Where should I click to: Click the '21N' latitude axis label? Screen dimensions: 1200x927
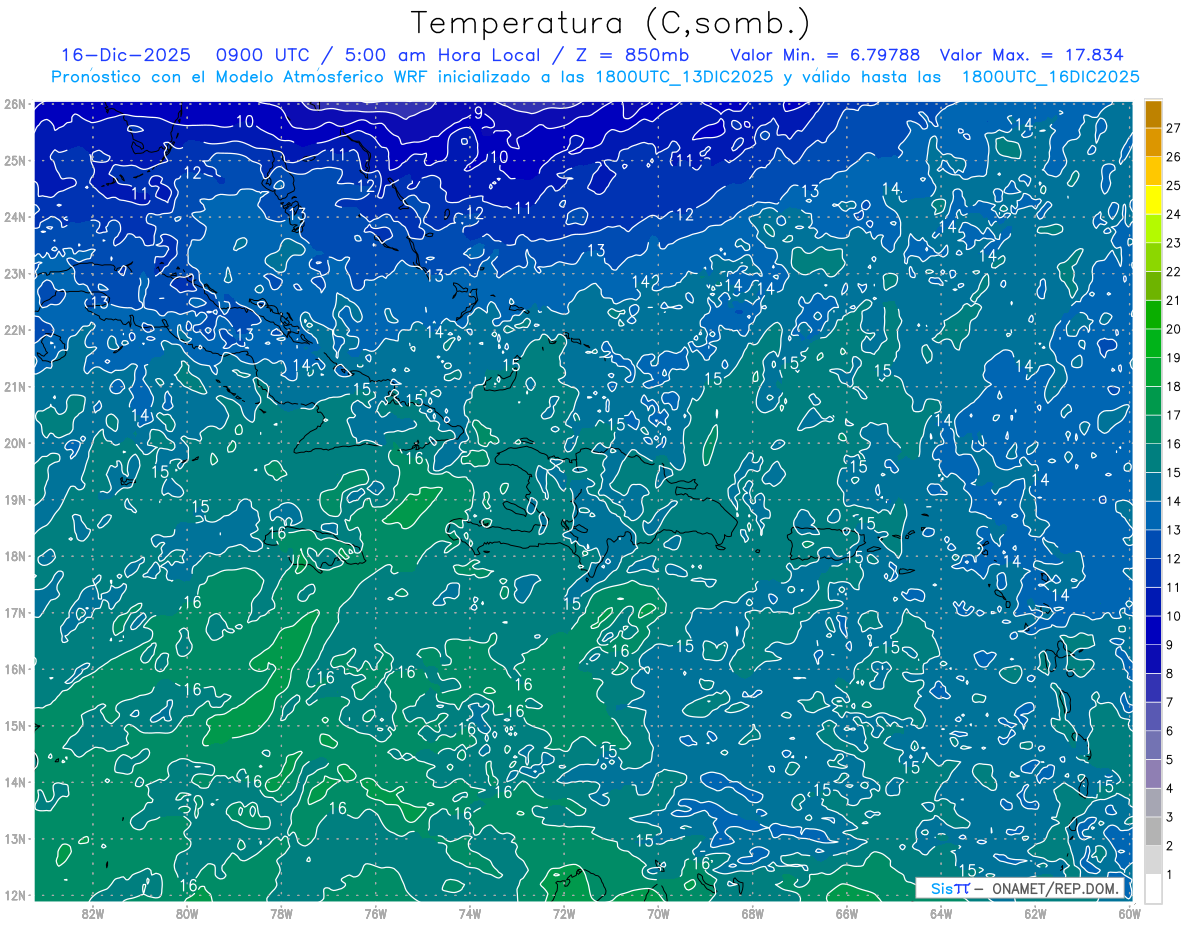coord(15,386)
